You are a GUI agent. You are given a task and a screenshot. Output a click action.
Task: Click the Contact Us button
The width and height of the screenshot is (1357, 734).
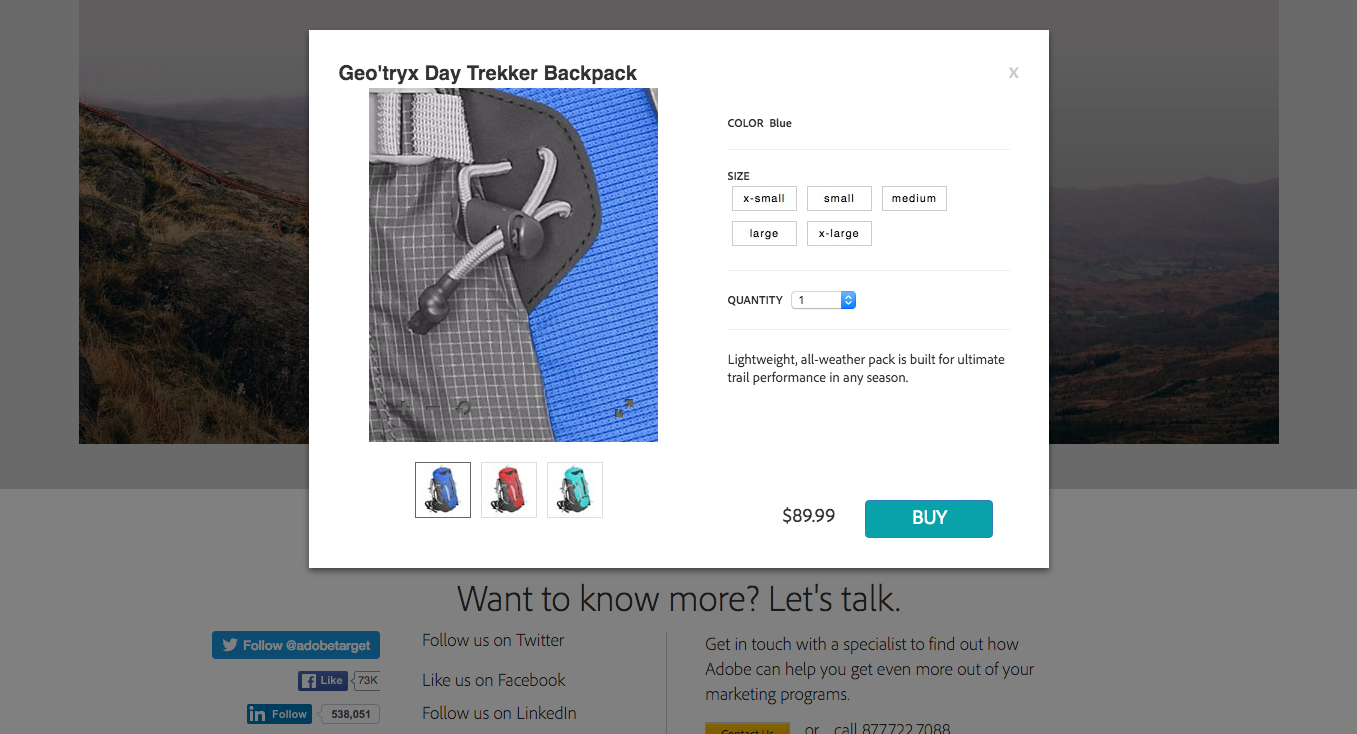click(x=747, y=729)
